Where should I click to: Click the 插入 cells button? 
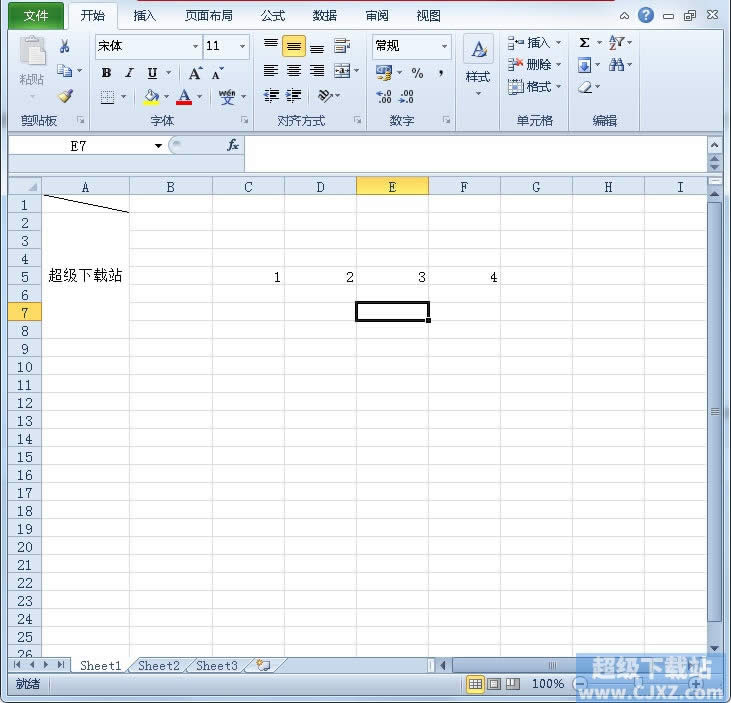click(x=534, y=43)
